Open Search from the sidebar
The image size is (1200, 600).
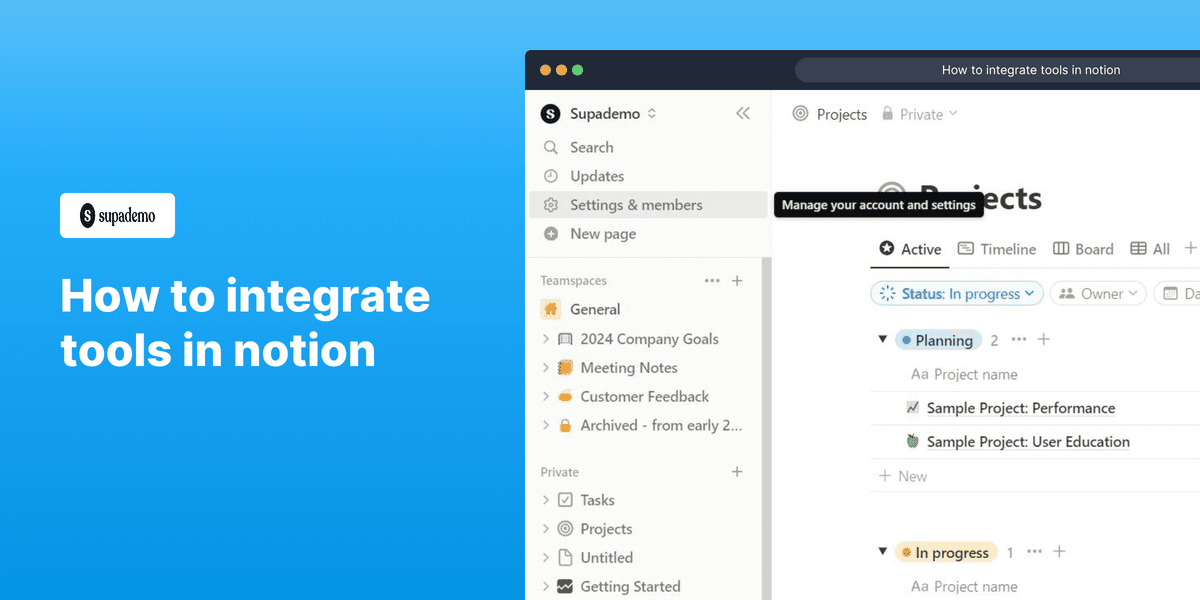pos(592,147)
